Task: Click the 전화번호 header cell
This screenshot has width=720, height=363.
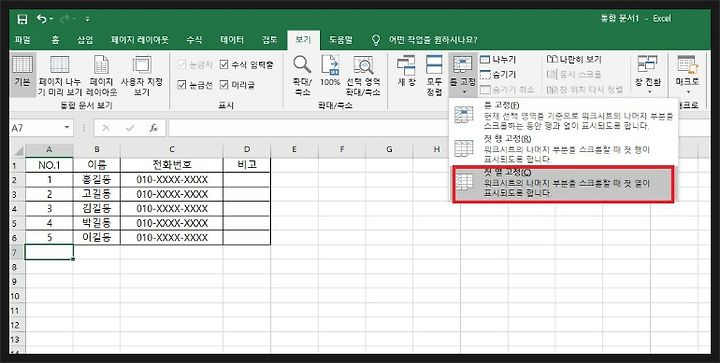Action: [x=172, y=165]
